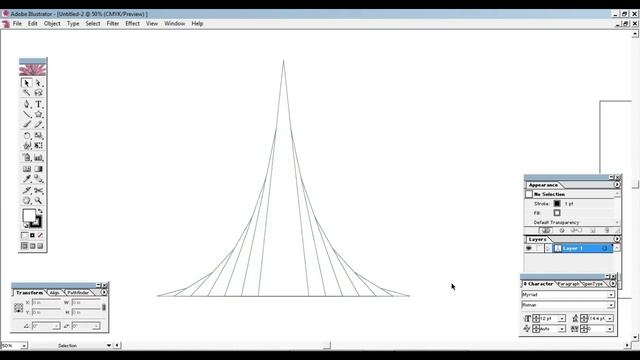Select the Hand tool
The height and width of the screenshot is (360, 640).
coord(27,200)
